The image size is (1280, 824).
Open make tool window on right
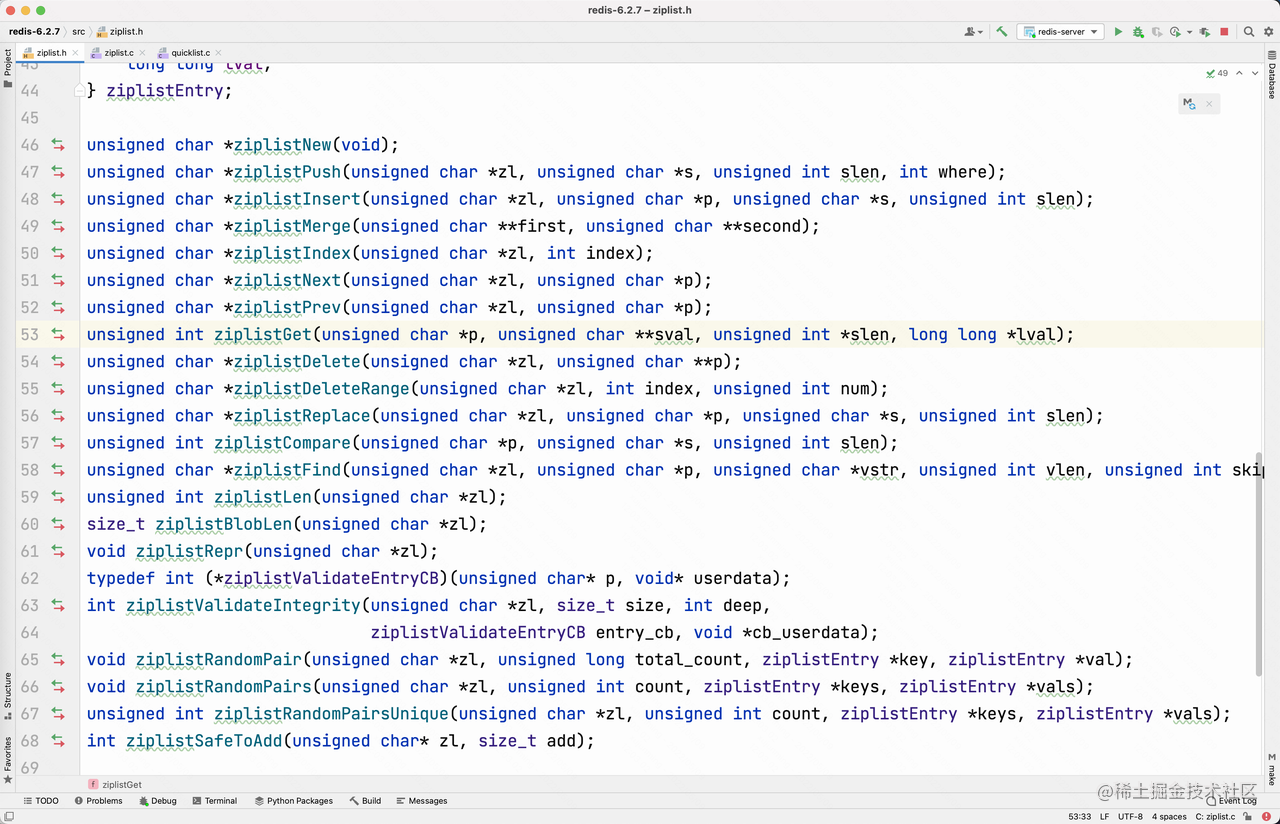coord(1272,770)
